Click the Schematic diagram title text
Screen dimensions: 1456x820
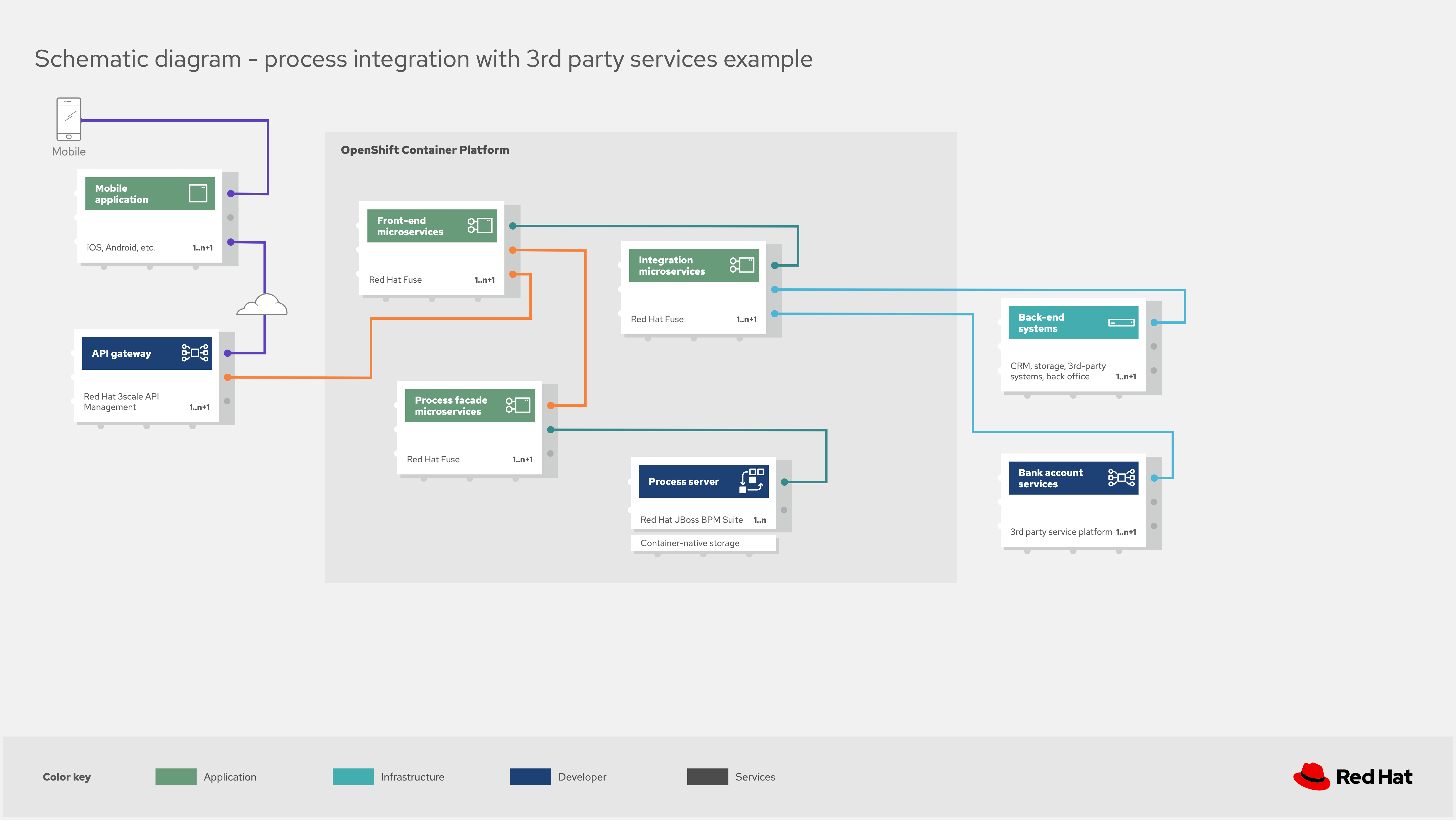(x=423, y=59)
